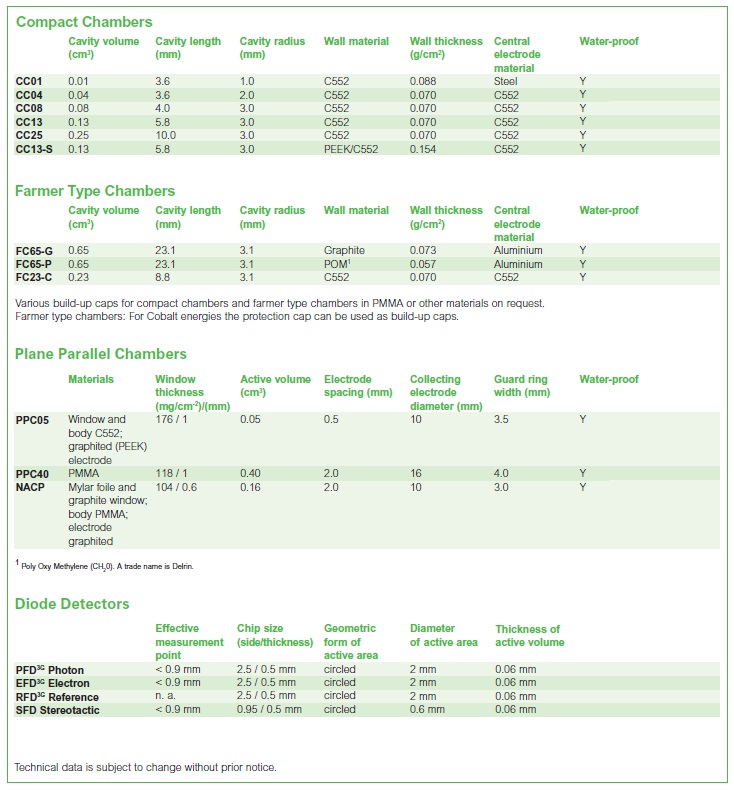
Task: Click the technical data change notice
Action: (146, 767)
